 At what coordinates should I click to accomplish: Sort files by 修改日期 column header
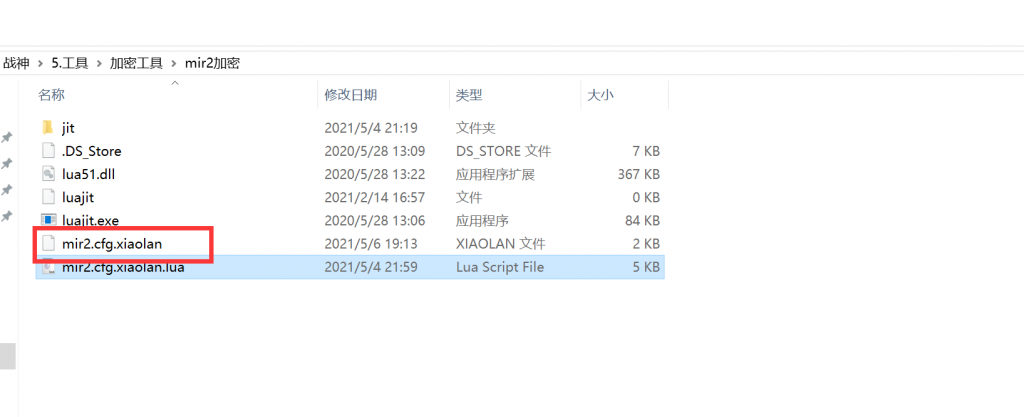tap(350, 95)
